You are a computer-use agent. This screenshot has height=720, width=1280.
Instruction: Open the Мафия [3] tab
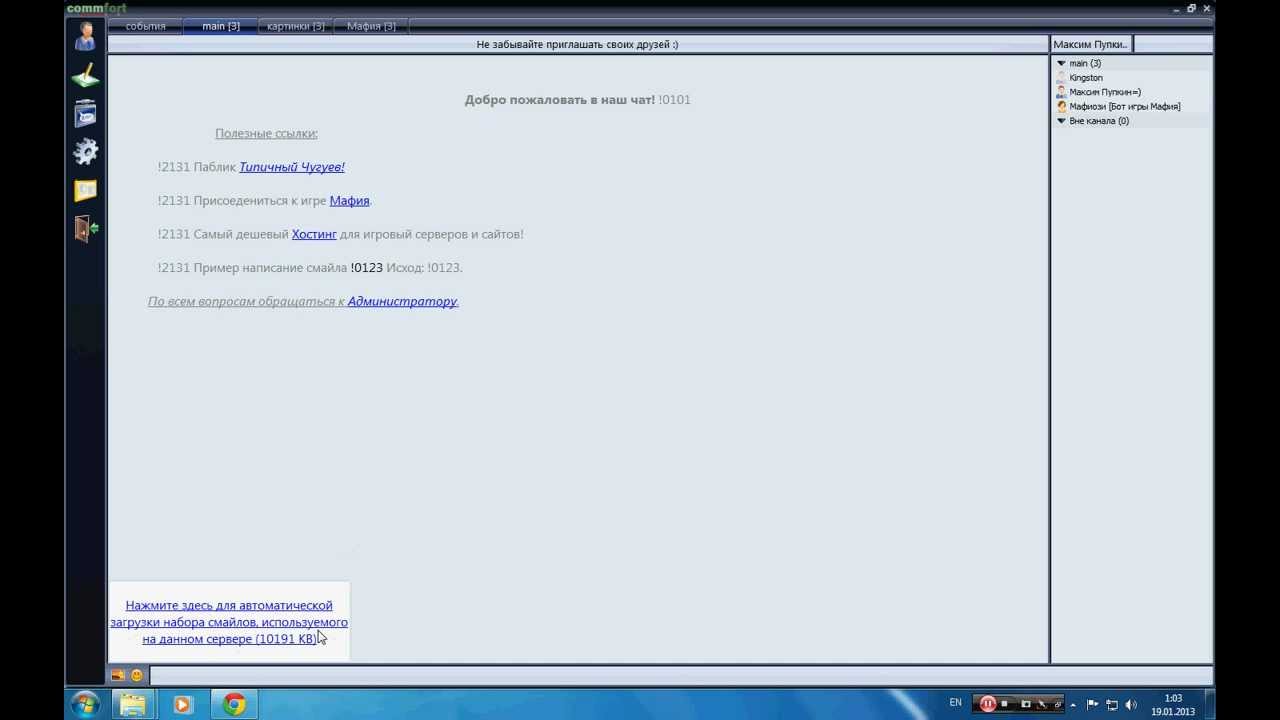point(371,26)
